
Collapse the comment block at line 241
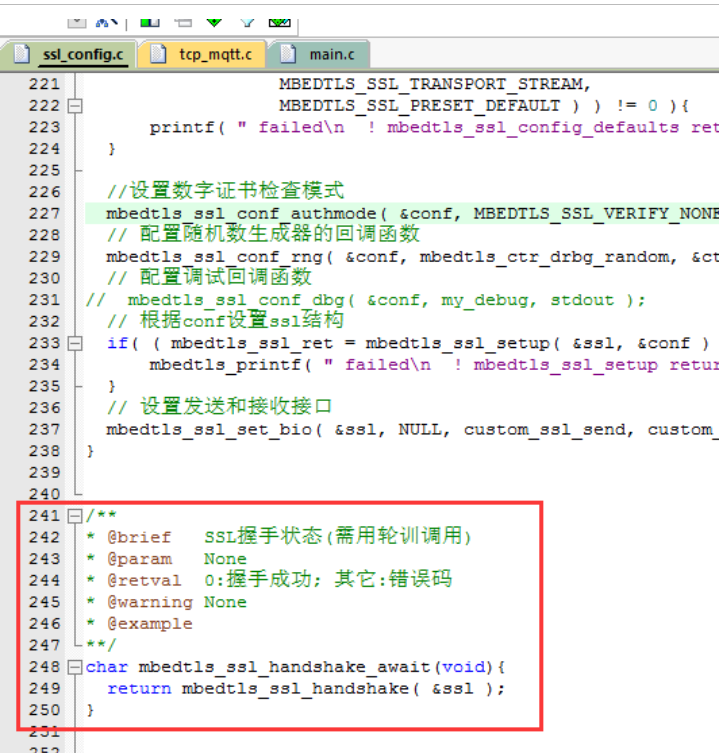[x=74, y=516]
